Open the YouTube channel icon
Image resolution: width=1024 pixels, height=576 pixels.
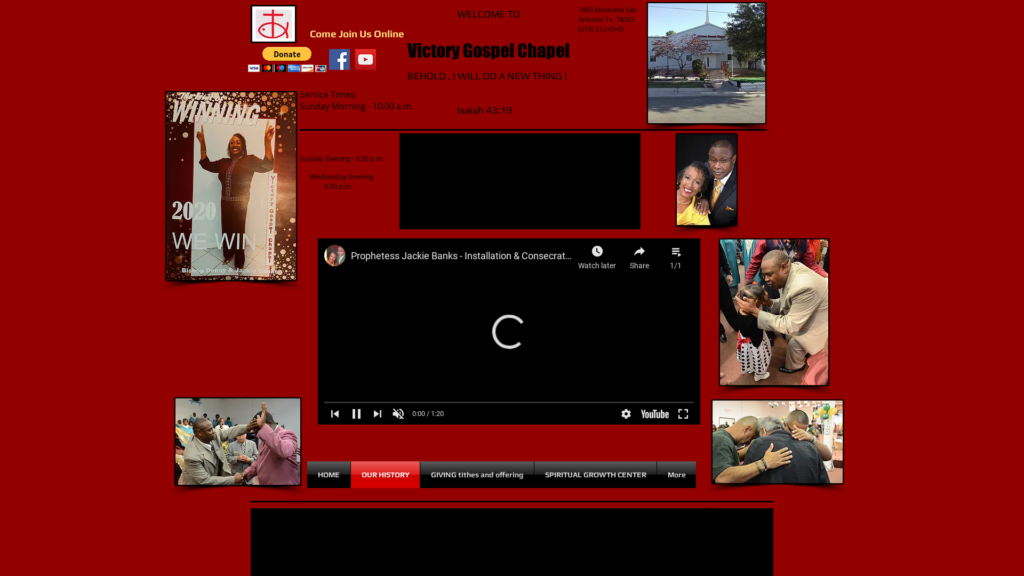[x=365, y=60]
